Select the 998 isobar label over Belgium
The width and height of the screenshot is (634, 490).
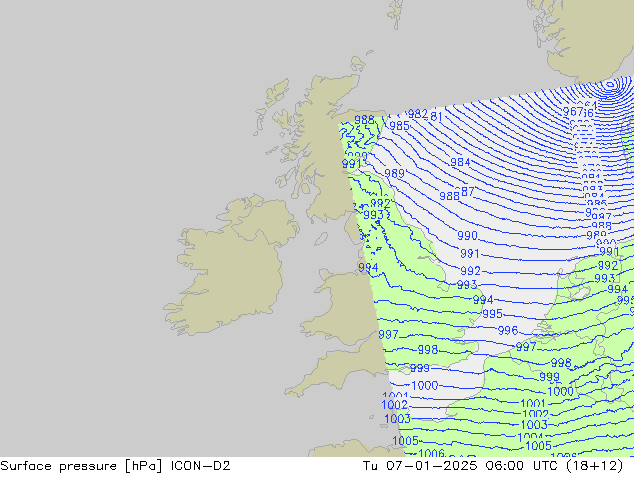[561, 363]
